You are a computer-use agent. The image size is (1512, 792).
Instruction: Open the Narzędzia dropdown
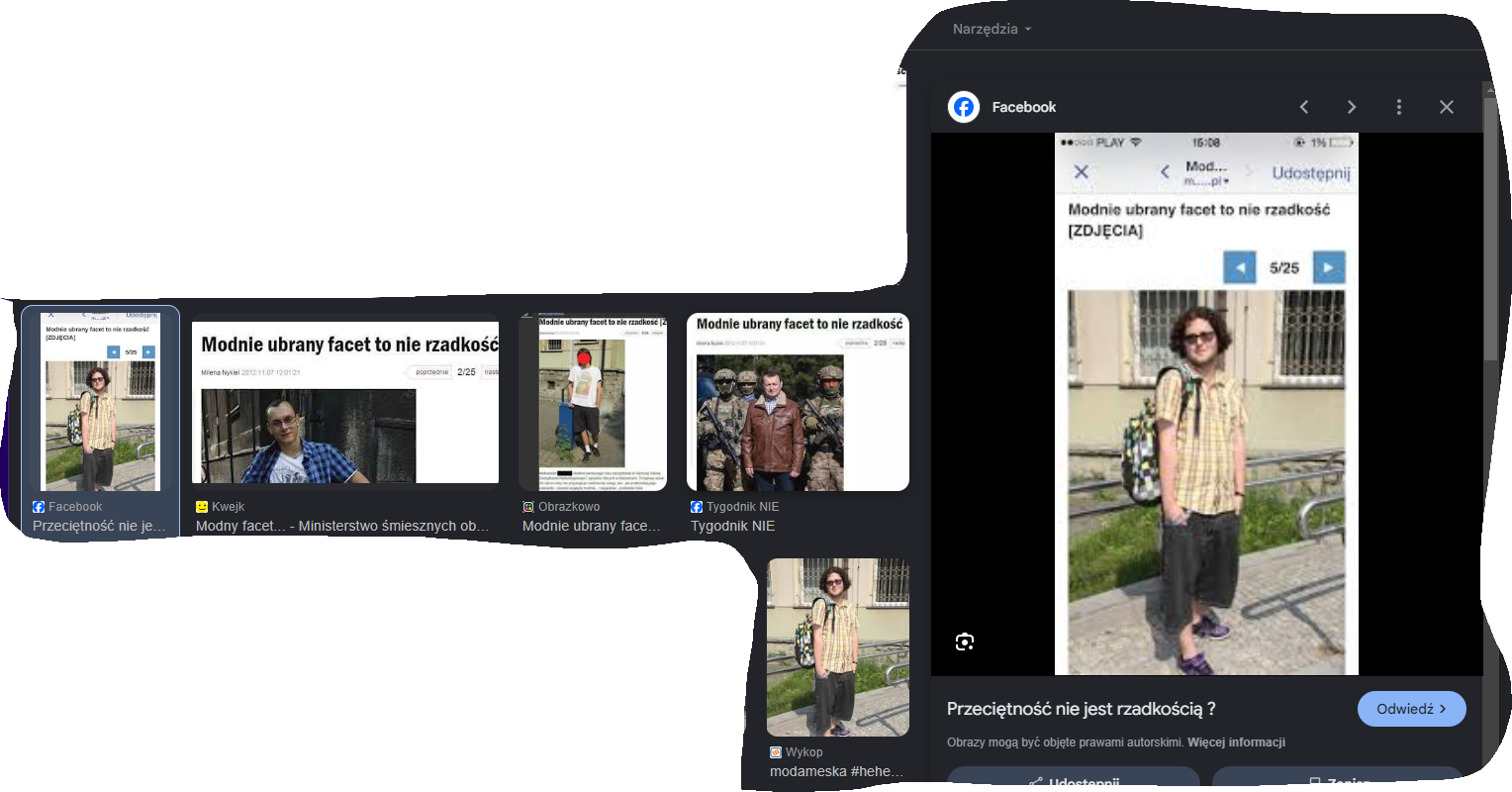(x=992, y=29)
